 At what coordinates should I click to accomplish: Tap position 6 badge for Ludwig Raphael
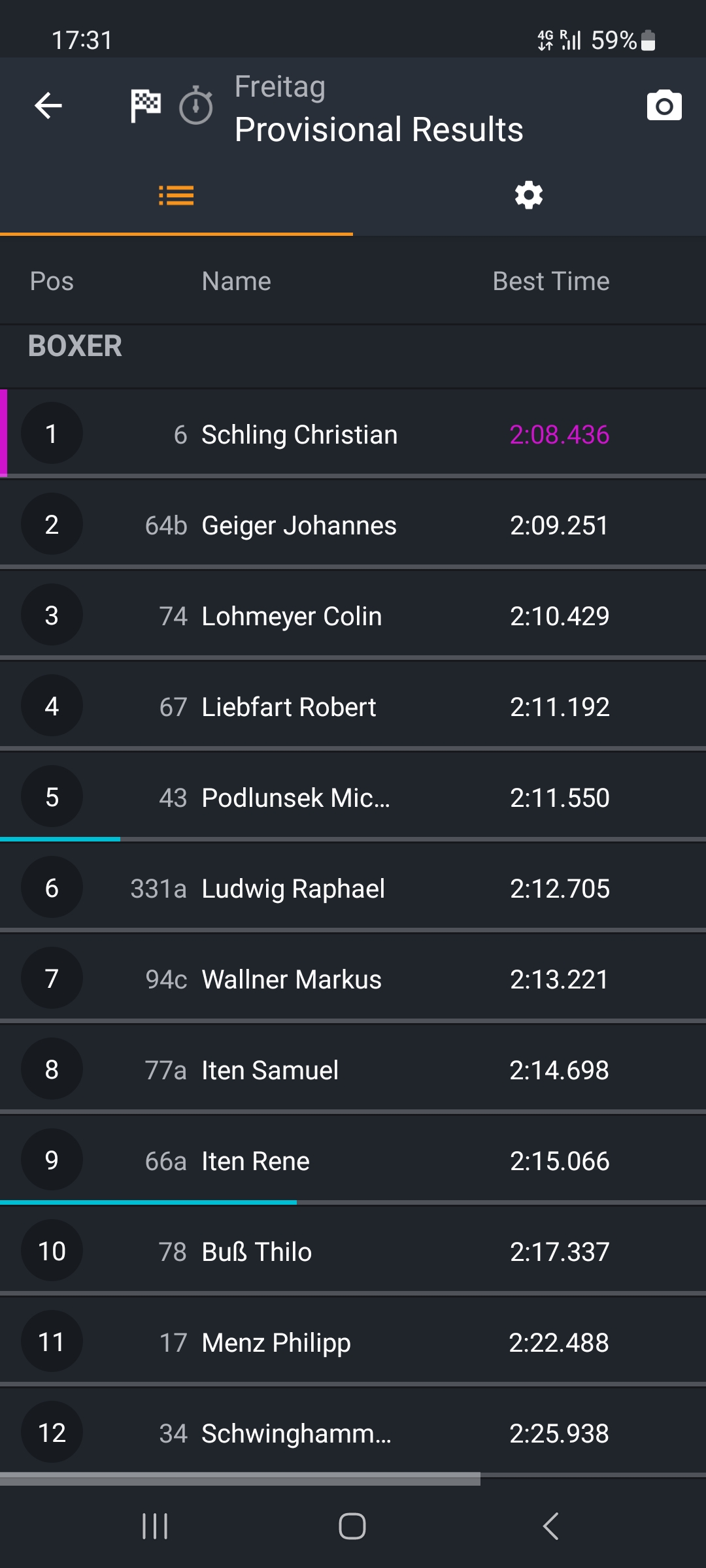pos(52,888)
